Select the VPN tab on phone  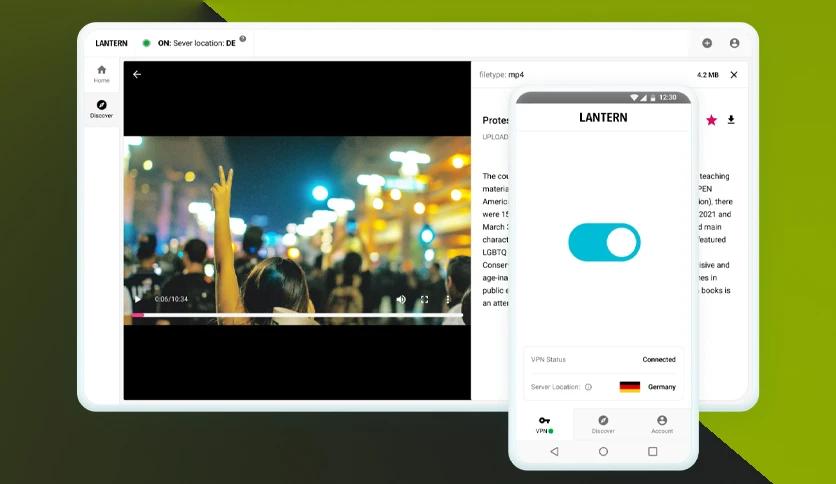pyautogui.click(x=544, y=425)
